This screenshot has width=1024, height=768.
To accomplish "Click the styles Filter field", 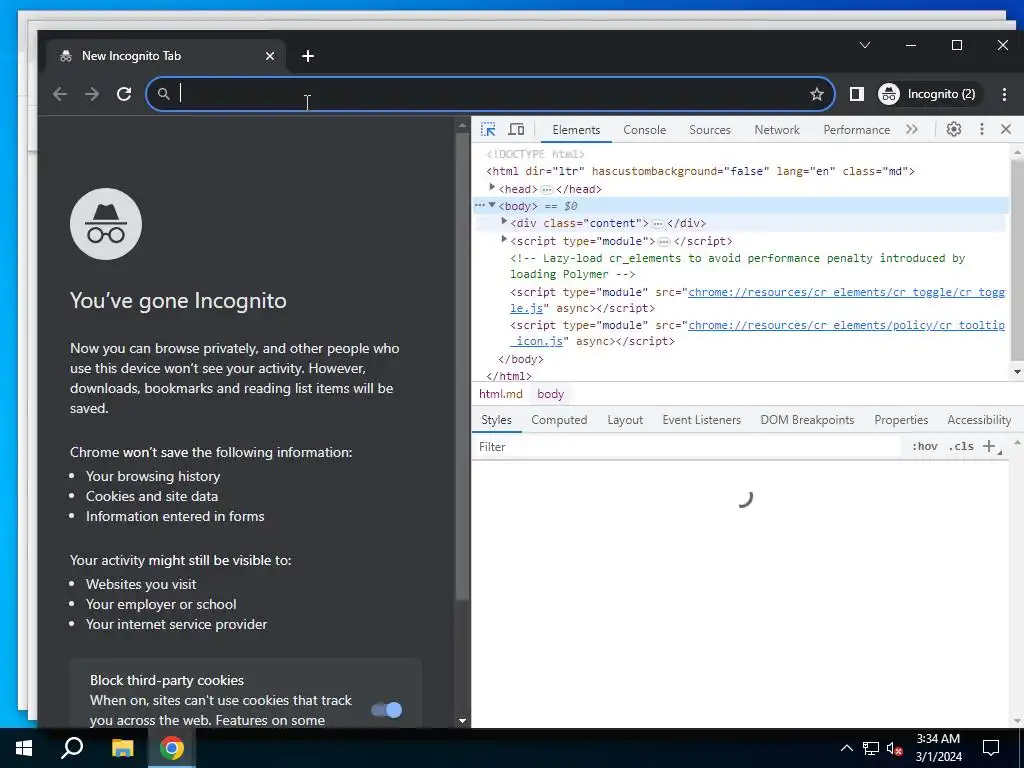I will (x=686, y=447).
